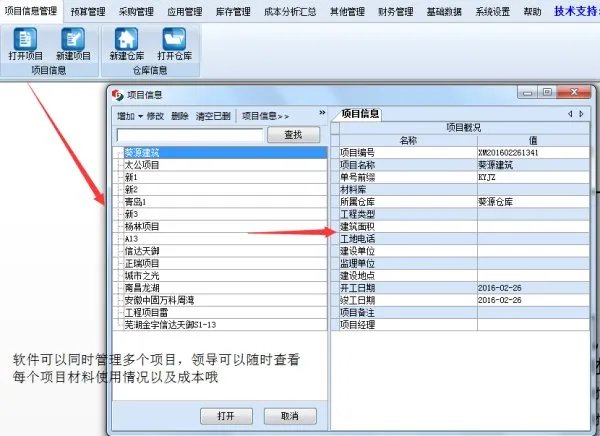
Task: Click 项目信息>> toolbar item
Action: pos(265,116)
